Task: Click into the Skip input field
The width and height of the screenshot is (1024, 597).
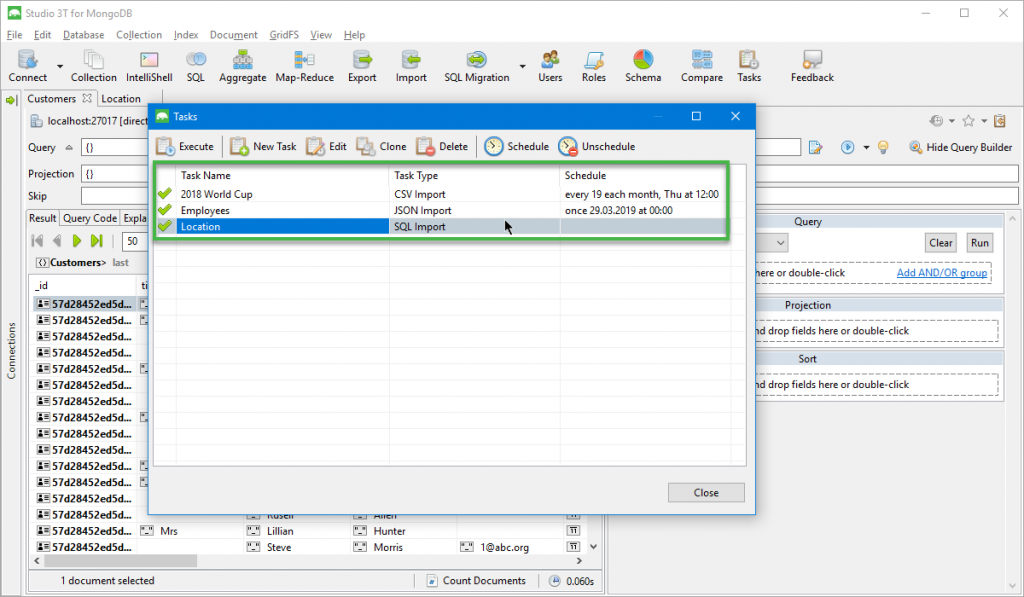Action: click(115, 196)
